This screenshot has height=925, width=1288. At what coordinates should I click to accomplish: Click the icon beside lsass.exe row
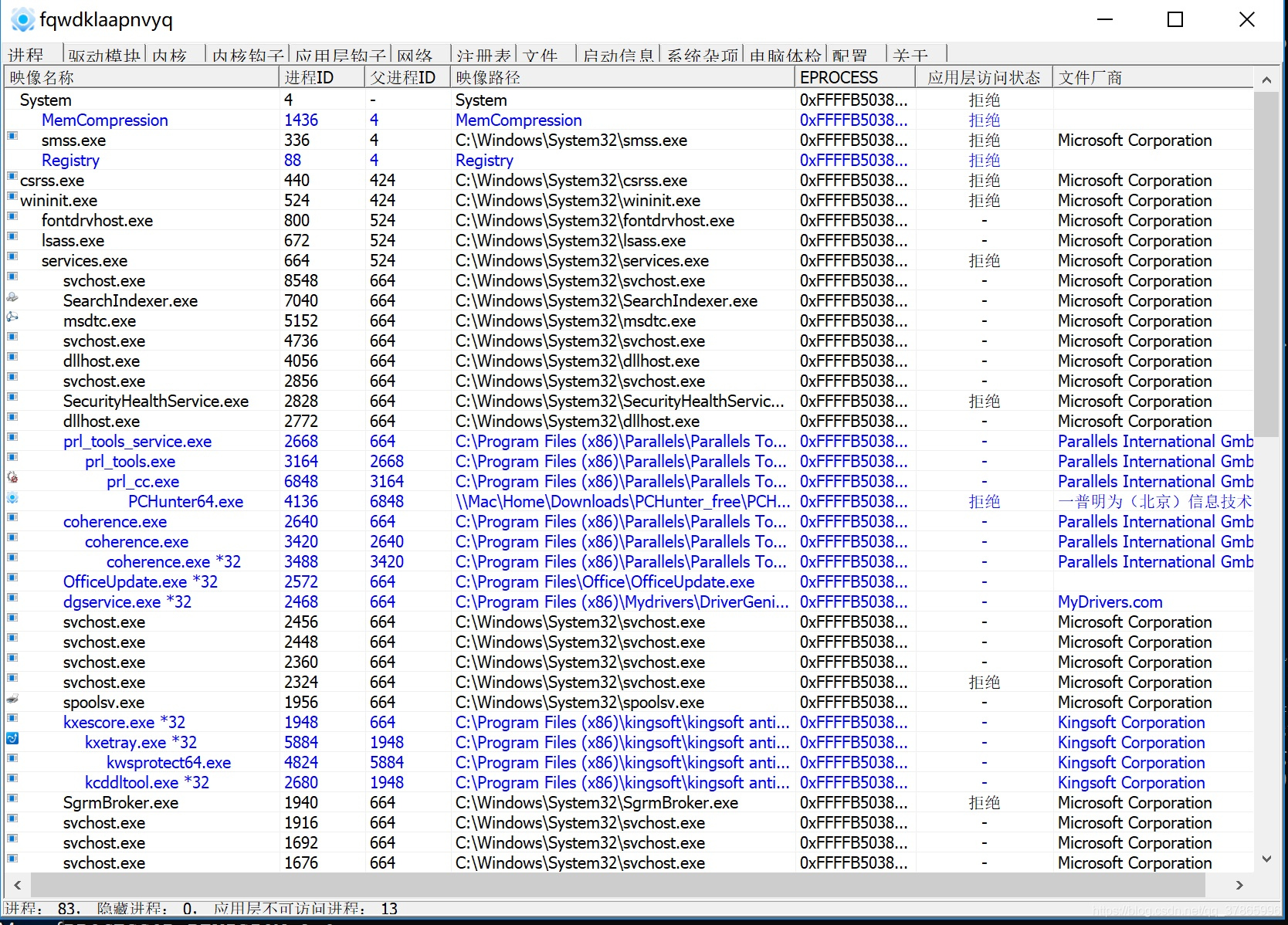(x=12, y=236)
